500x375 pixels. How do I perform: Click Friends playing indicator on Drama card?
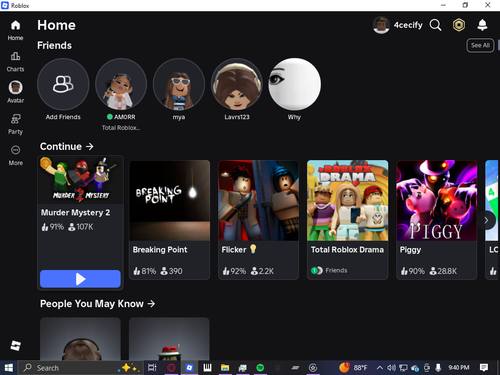(329, 270)
